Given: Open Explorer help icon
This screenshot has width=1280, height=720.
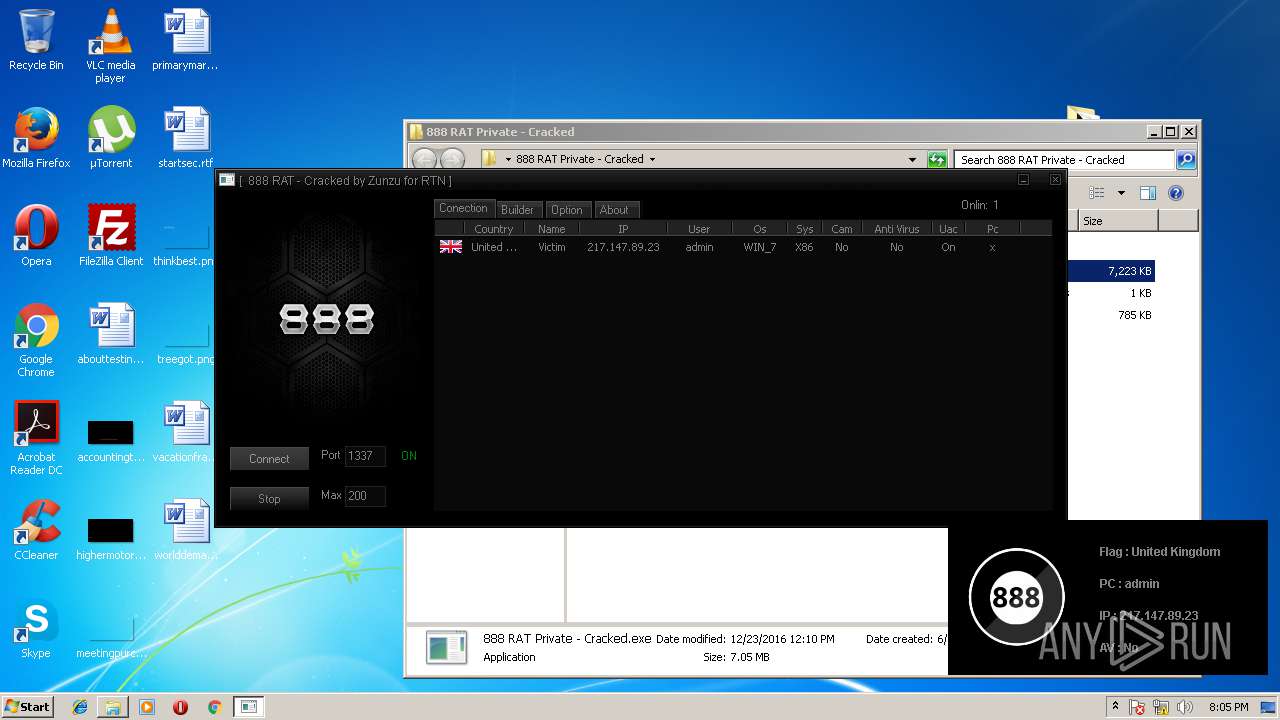Looking at the screenshot, I should (1176, 193).
